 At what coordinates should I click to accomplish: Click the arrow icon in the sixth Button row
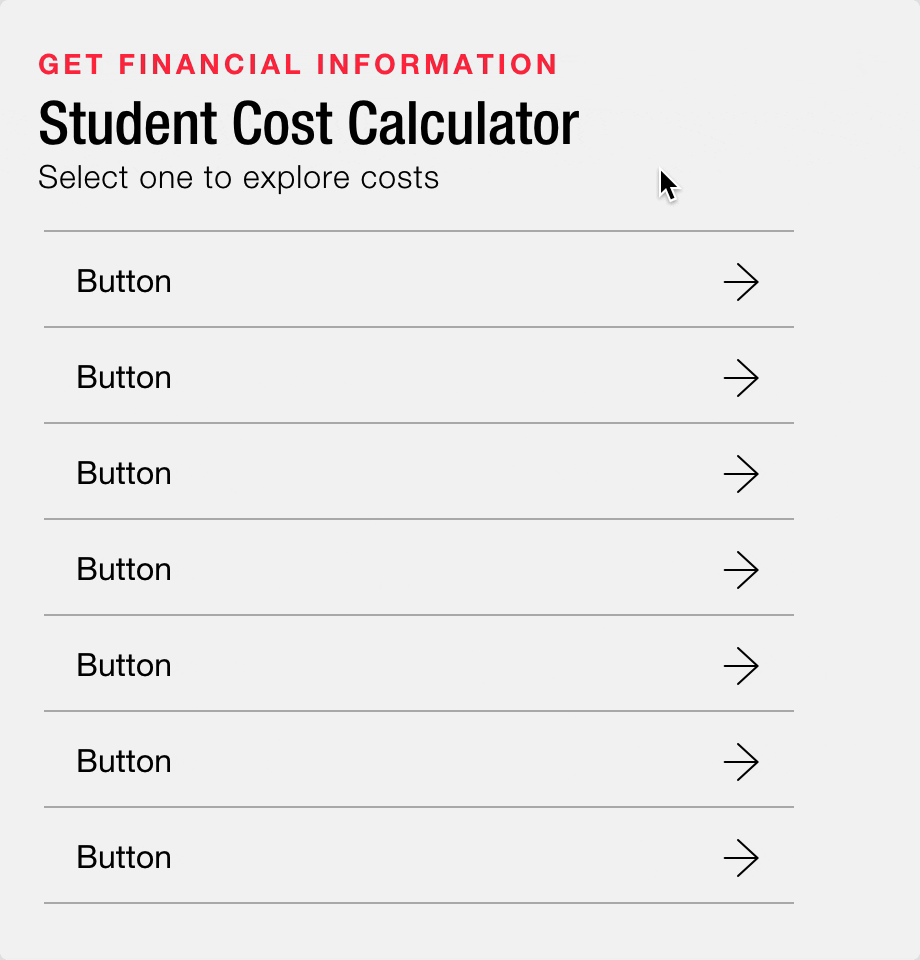point(741,762)
